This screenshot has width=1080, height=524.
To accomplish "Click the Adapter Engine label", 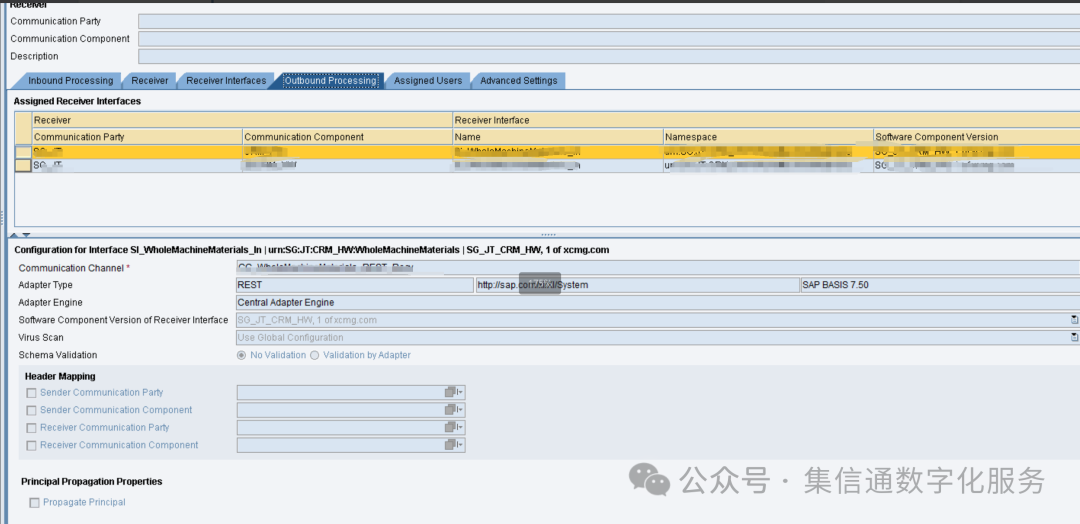I will (x=50, y=302).
